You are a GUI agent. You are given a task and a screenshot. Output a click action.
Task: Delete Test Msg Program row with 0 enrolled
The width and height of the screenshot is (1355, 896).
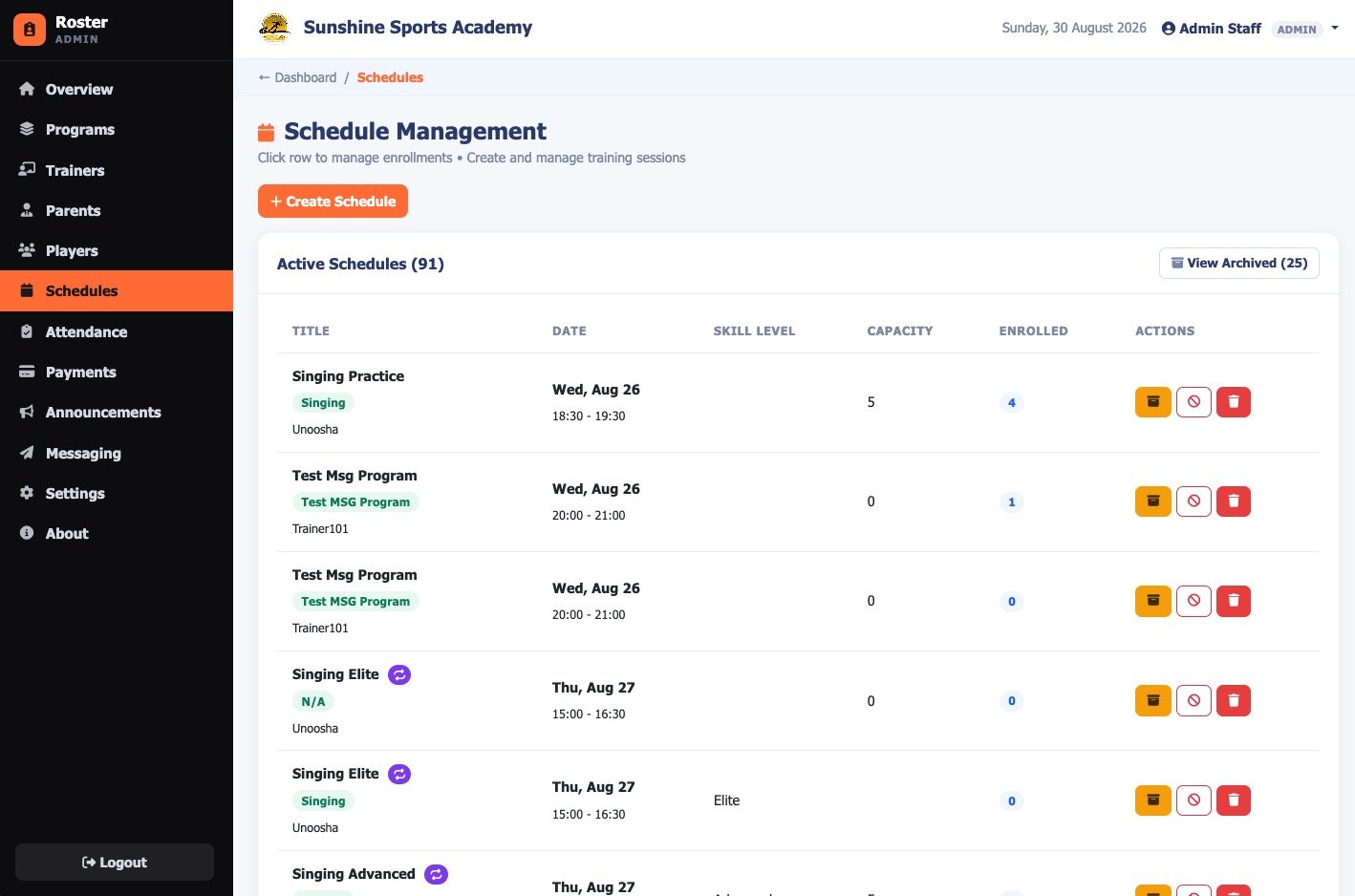[x=1234, y=601]
